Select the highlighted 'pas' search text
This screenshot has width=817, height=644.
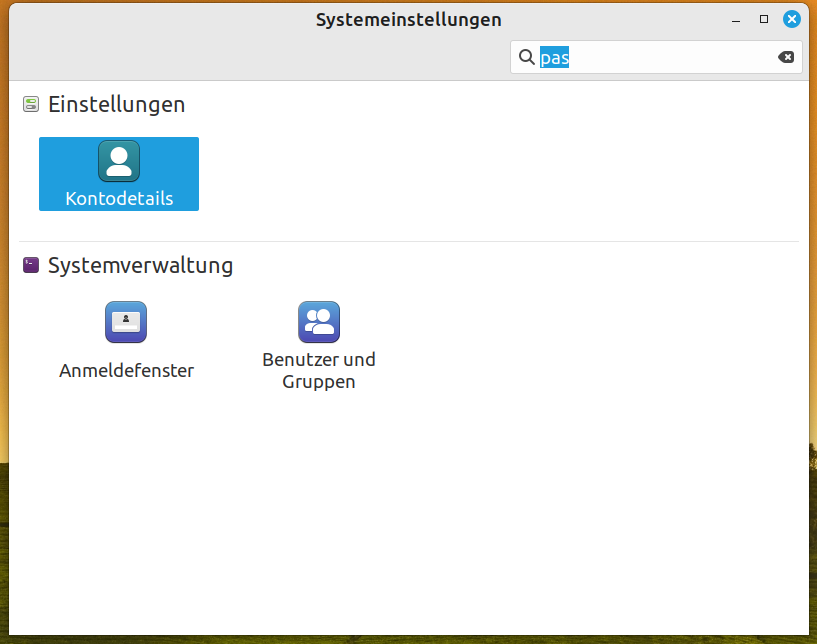(554, 57)
